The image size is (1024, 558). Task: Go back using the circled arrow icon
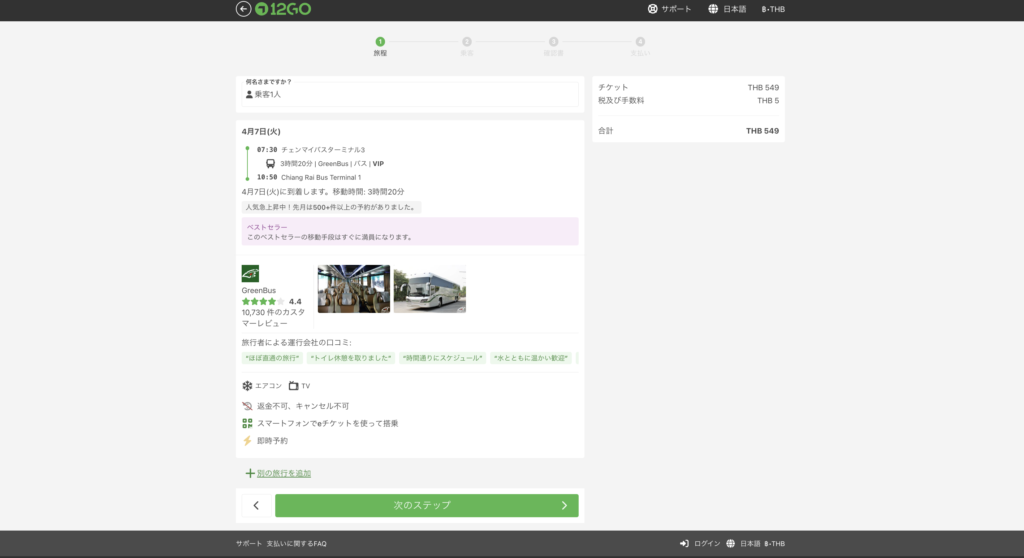[243, 8]
